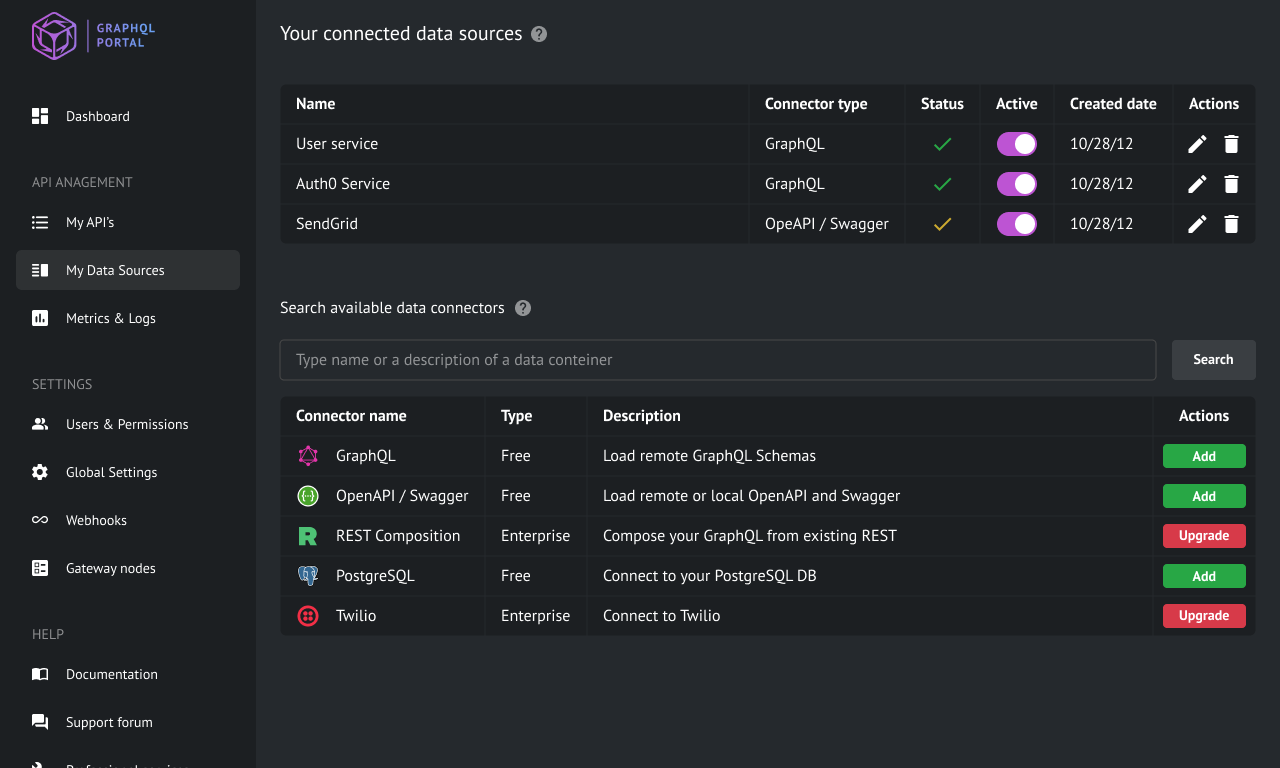
Task: Add the PostgreSQL connector
Action: (x=1204, y=576)
